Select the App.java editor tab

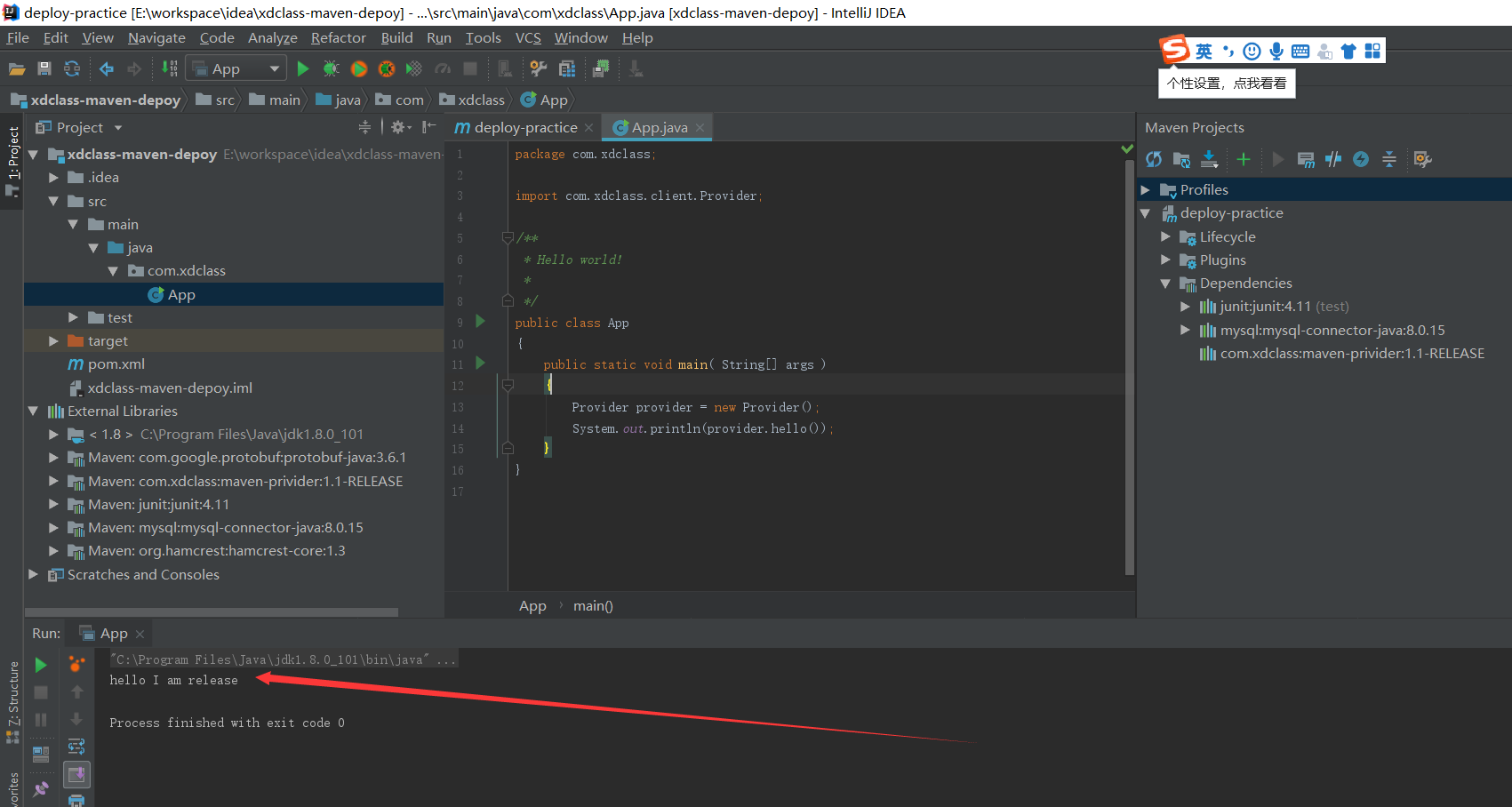coord(658,127)
